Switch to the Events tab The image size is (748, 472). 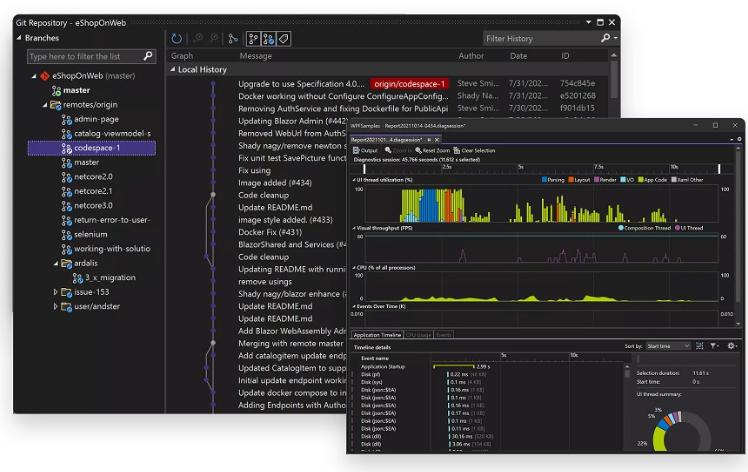(443, 335)
